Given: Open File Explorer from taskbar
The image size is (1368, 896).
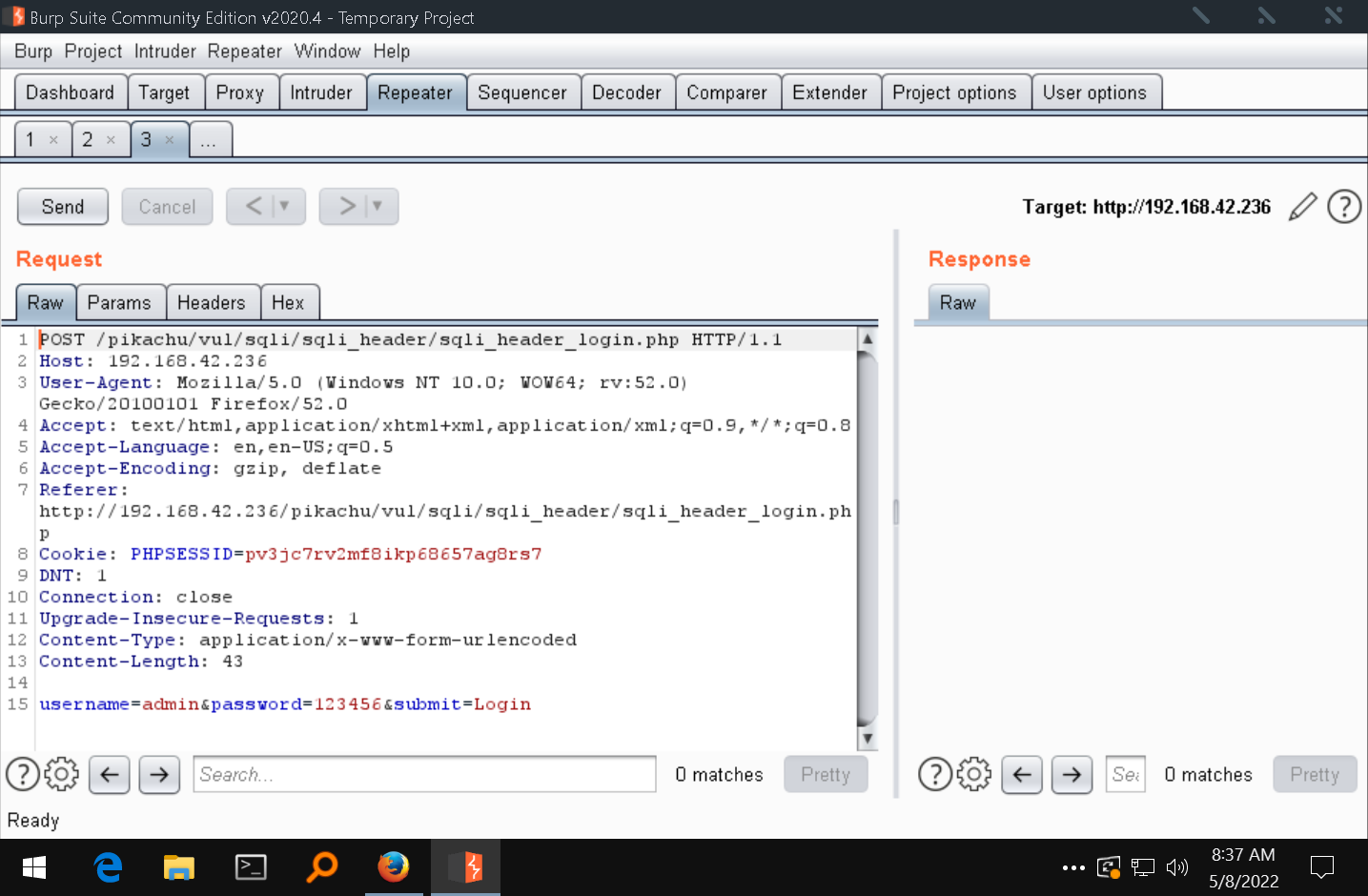Looking at the screenshot, I should pos(179,867).
